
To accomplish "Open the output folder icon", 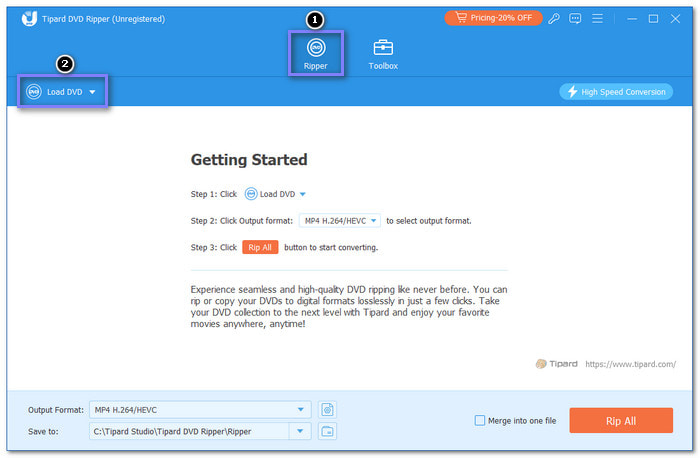I will (328, 431).
